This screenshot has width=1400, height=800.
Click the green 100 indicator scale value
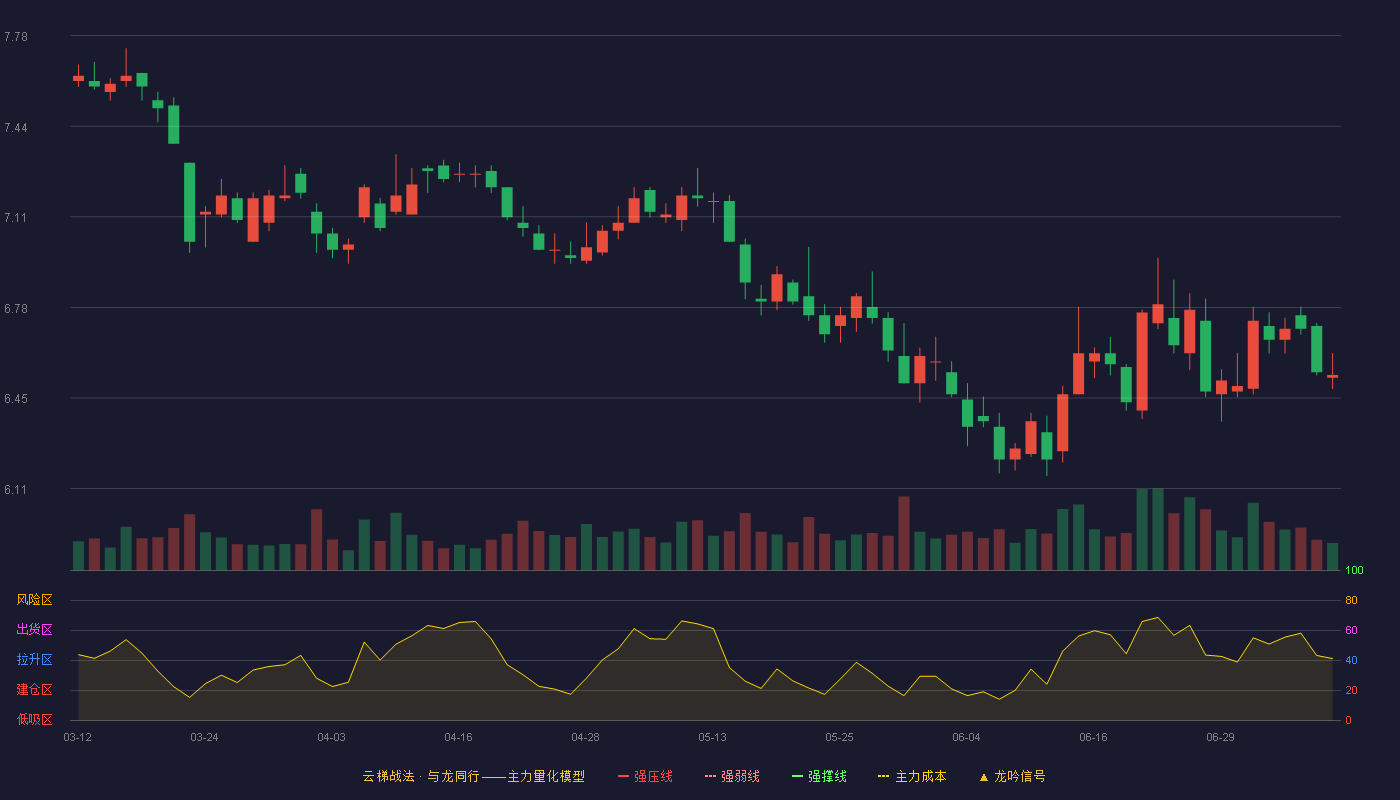point(1354,571)
